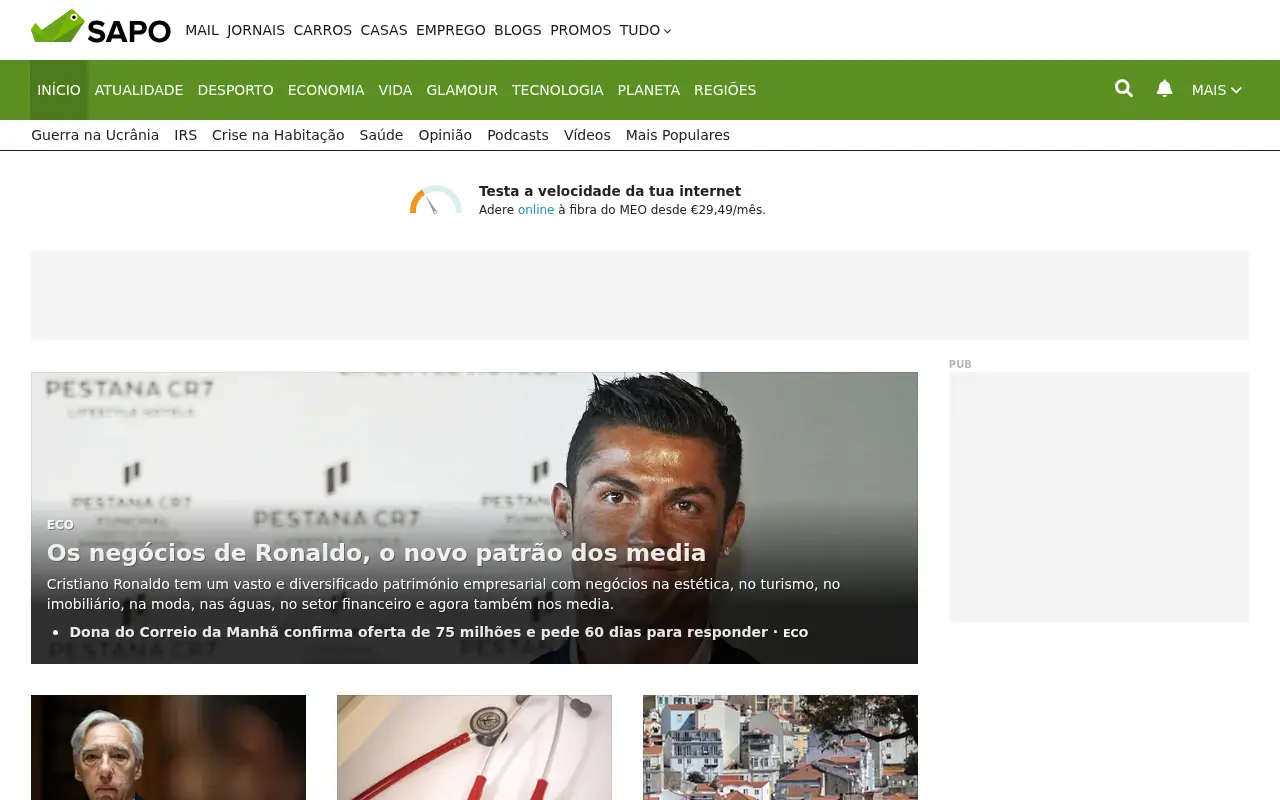Open PROMOS link
This screenshot has height=800, width=1280.
[x=581, y=30]
